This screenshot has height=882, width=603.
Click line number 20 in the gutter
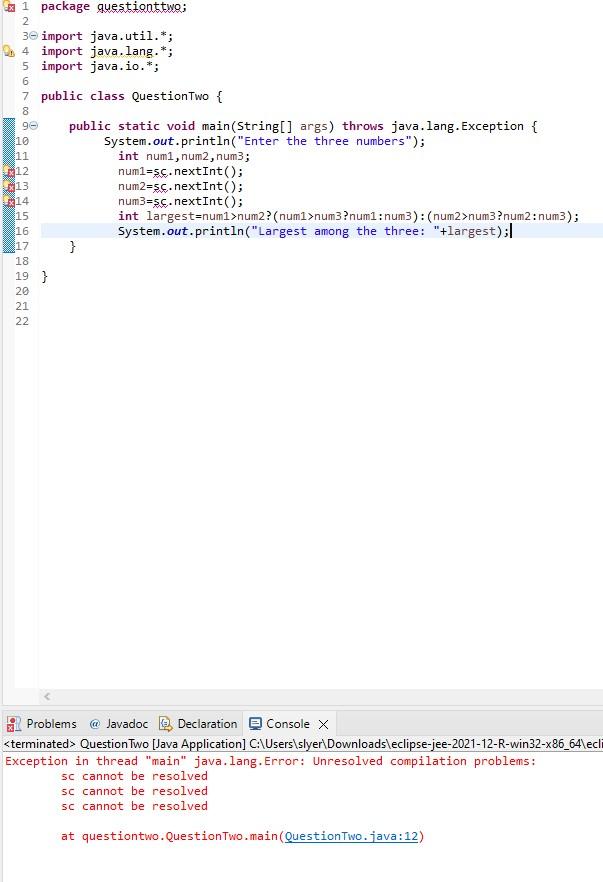pyautogui.click(x=22, y=291)
